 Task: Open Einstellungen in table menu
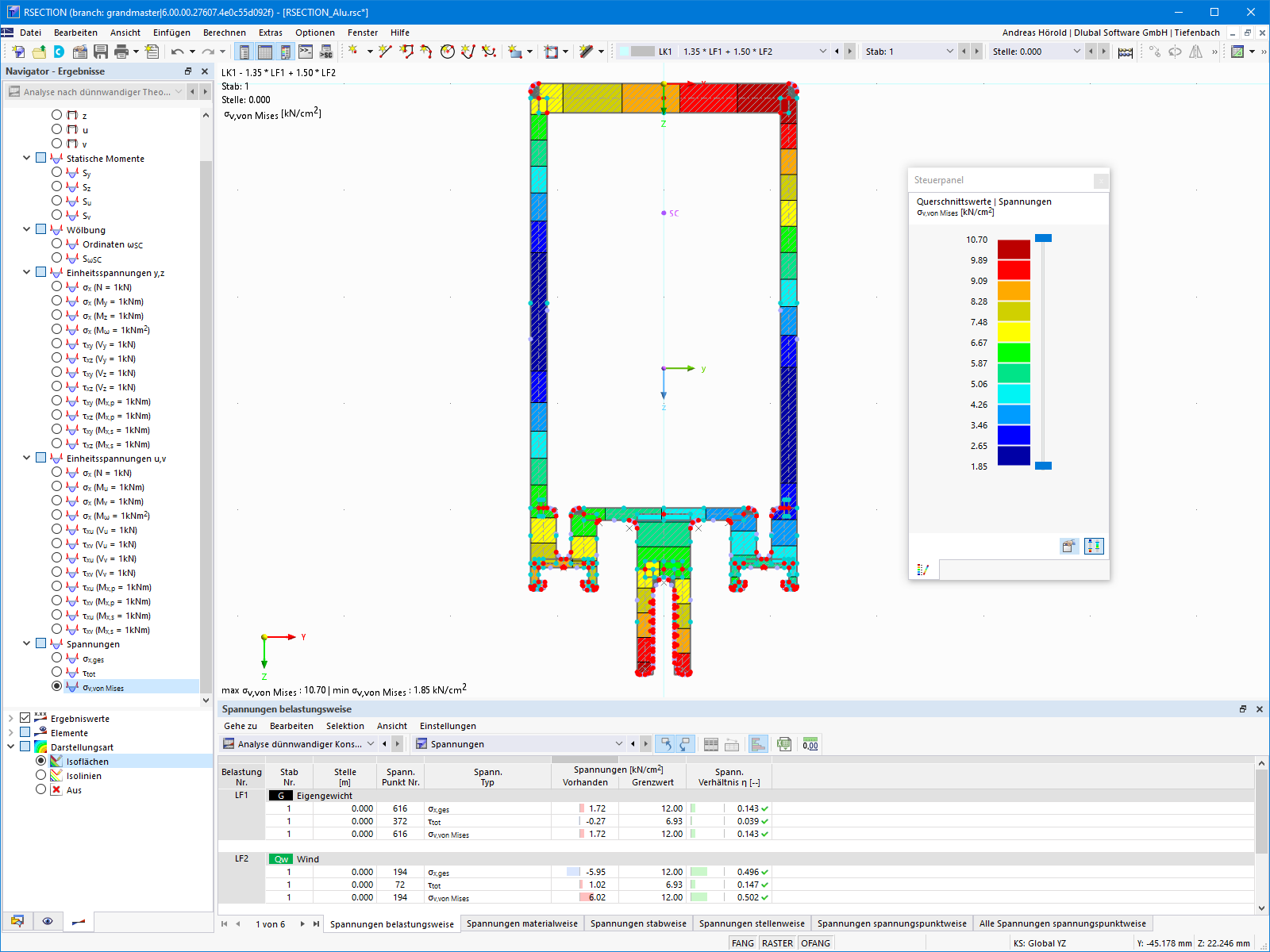(x=448, y=726)
